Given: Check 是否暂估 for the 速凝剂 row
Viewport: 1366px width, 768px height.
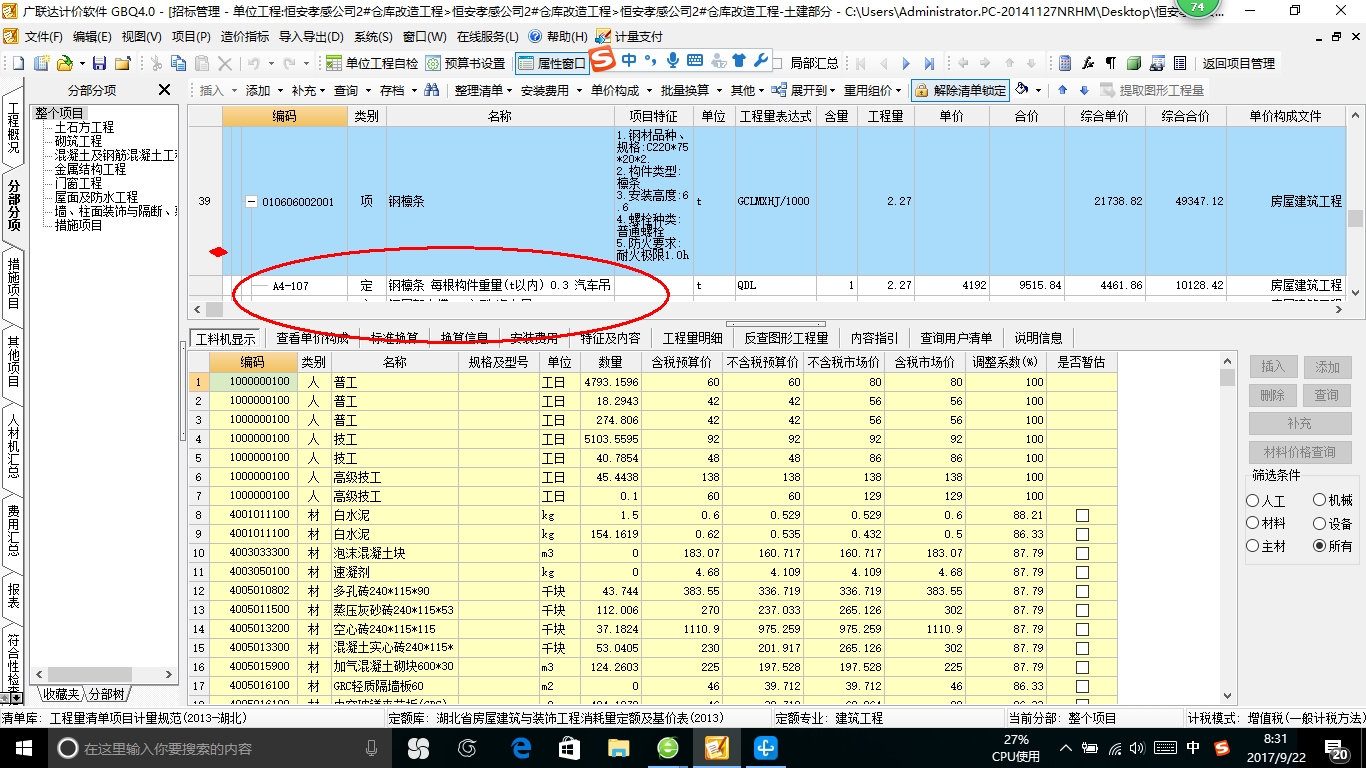Looking at the screenshot, I should [x=1082, y=572].
